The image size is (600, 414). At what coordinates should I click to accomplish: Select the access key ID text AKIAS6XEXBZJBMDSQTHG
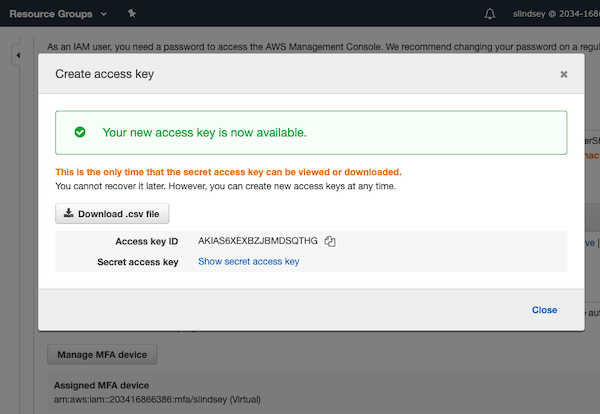[258, 241]
